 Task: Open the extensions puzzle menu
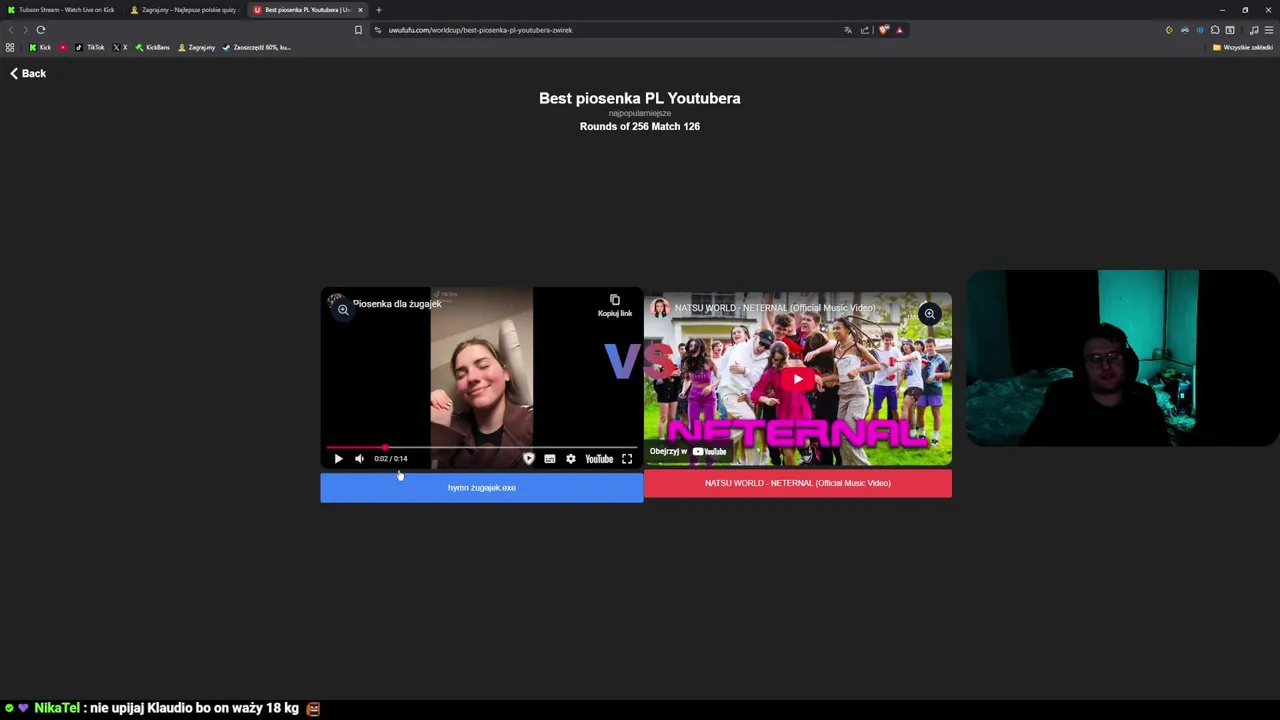[x=1215, y=30]
